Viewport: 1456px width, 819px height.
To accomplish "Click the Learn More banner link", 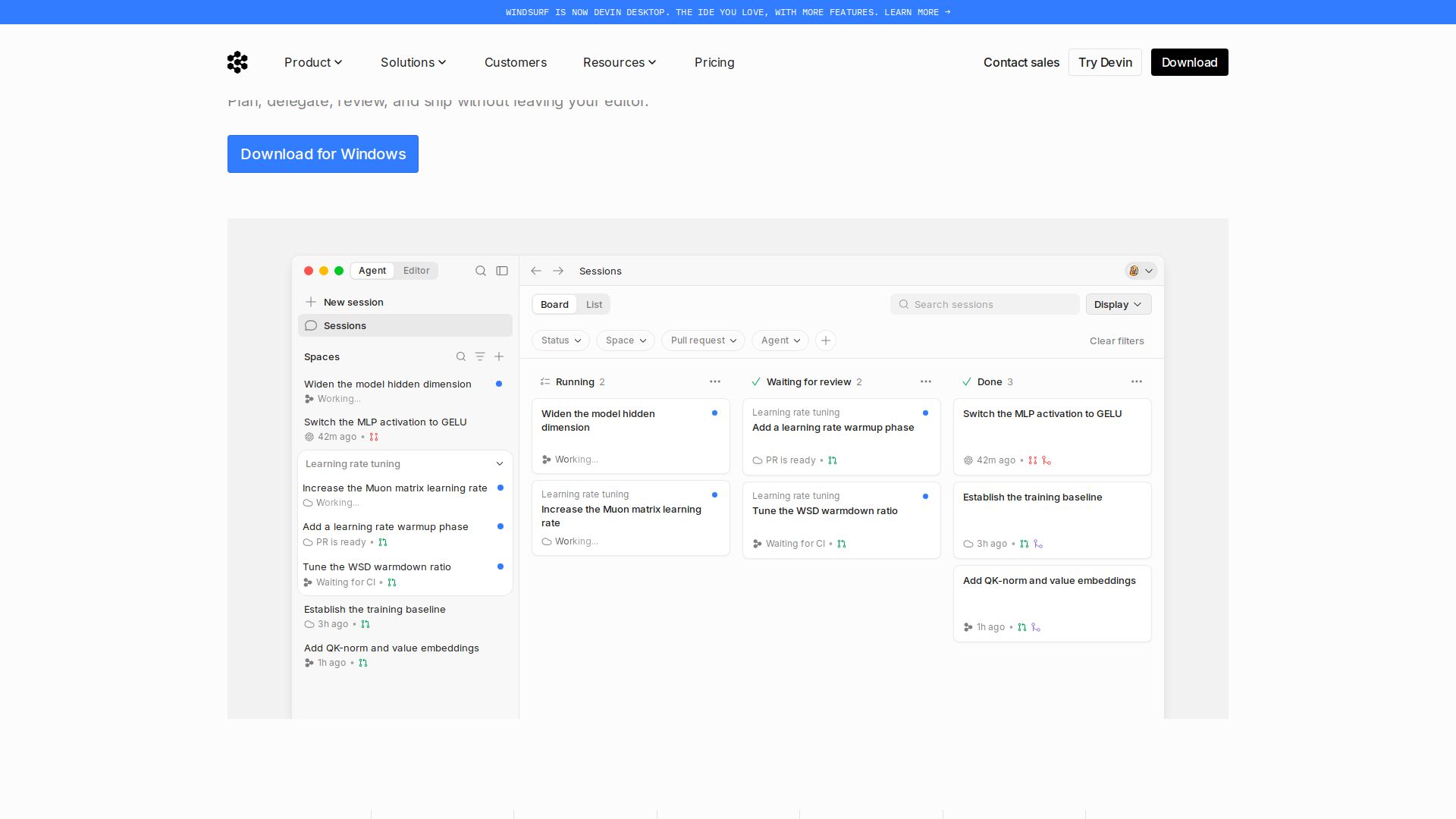I will [917, 12].
